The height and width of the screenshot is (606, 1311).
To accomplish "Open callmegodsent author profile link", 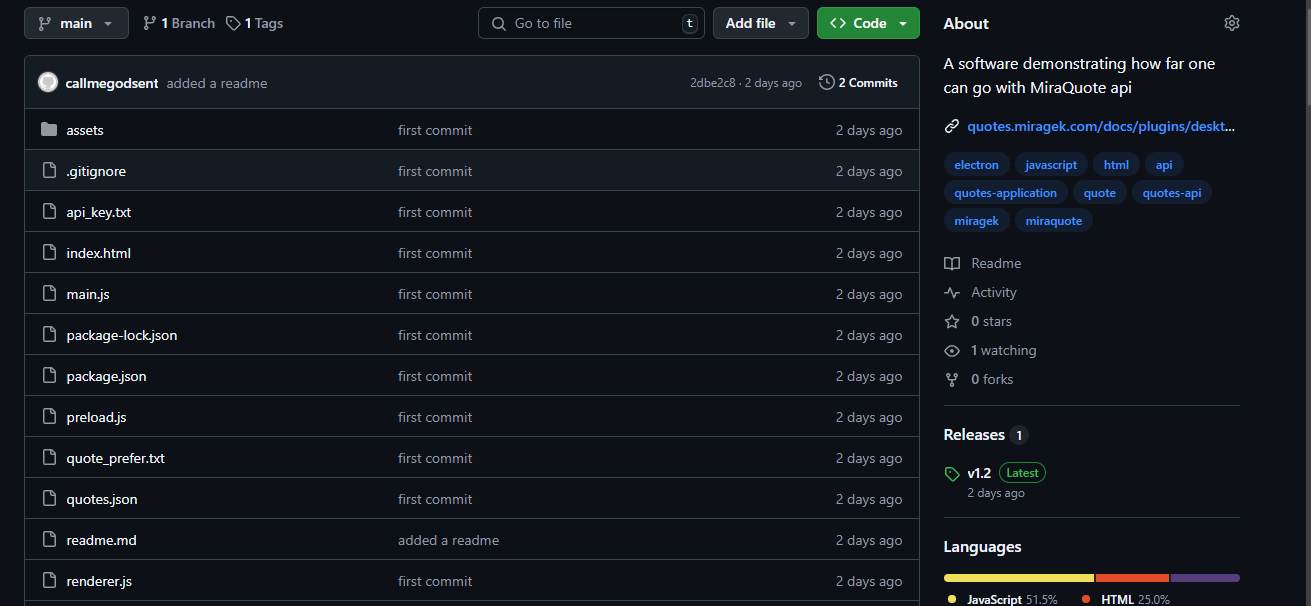I will [x=112, y=83].
